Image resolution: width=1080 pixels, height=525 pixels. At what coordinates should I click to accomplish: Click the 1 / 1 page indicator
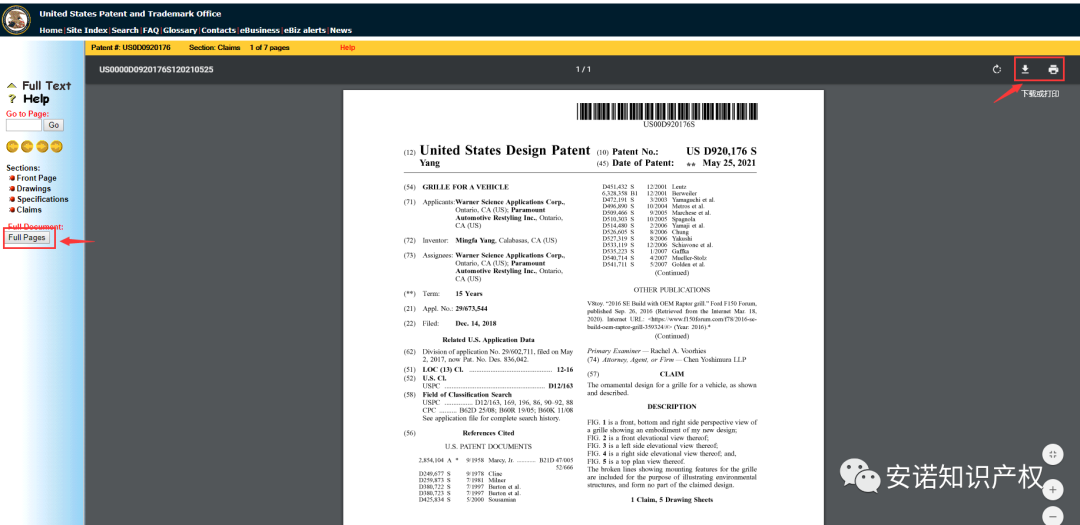pos(583,70)
